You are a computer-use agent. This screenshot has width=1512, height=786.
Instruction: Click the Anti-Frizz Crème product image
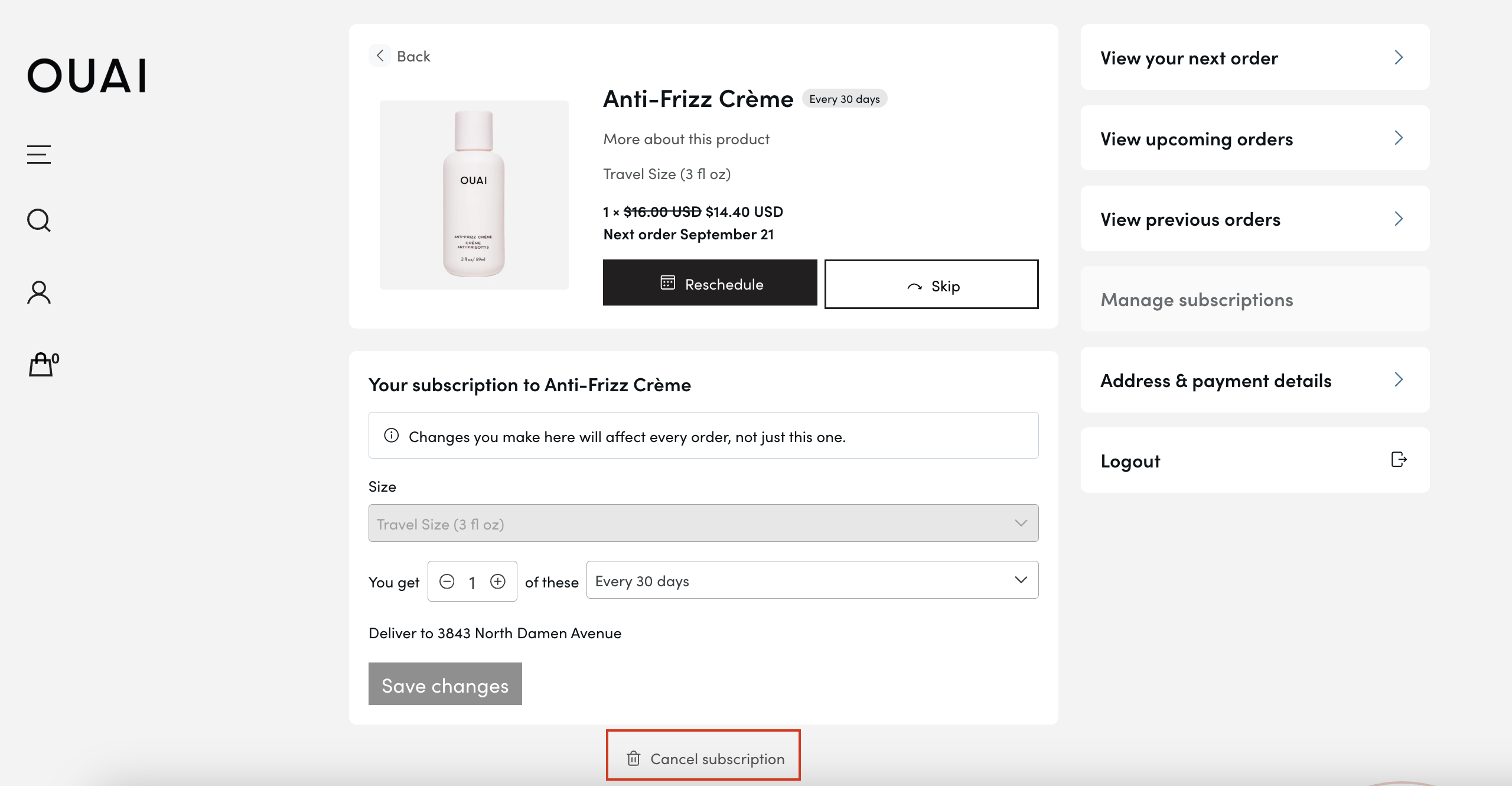474,195
